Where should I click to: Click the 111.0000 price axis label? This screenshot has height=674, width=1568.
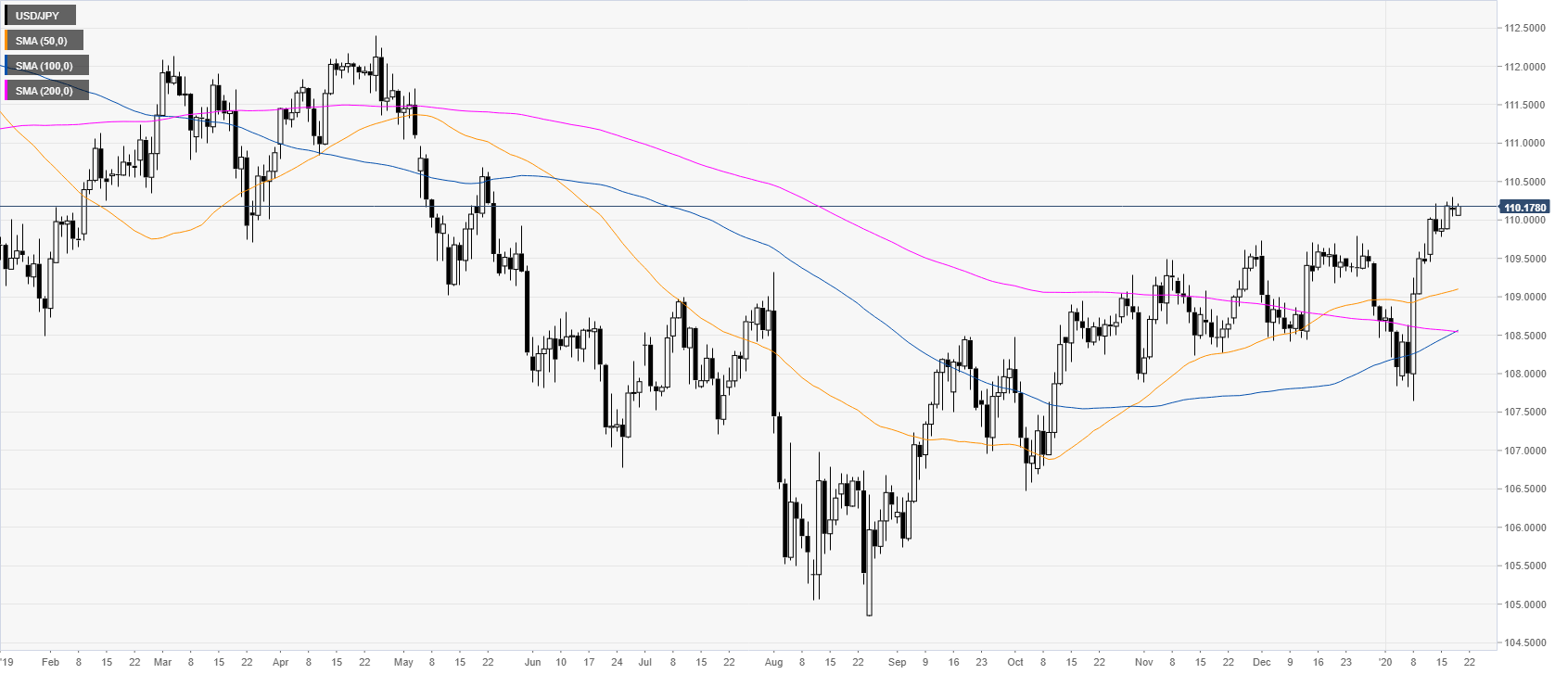tap(1525, 143)
